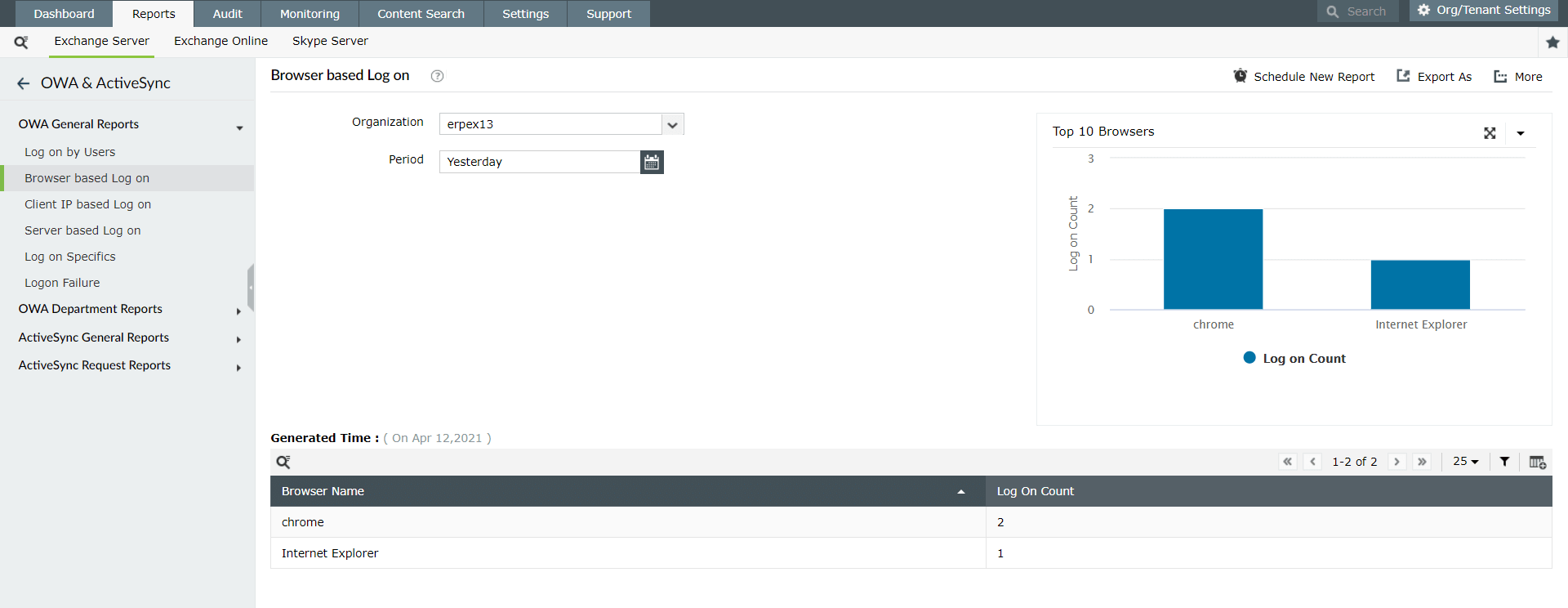Maximize the Top 10 Browsers chart
1568x608 pixels.
(x=1490, y=133)
